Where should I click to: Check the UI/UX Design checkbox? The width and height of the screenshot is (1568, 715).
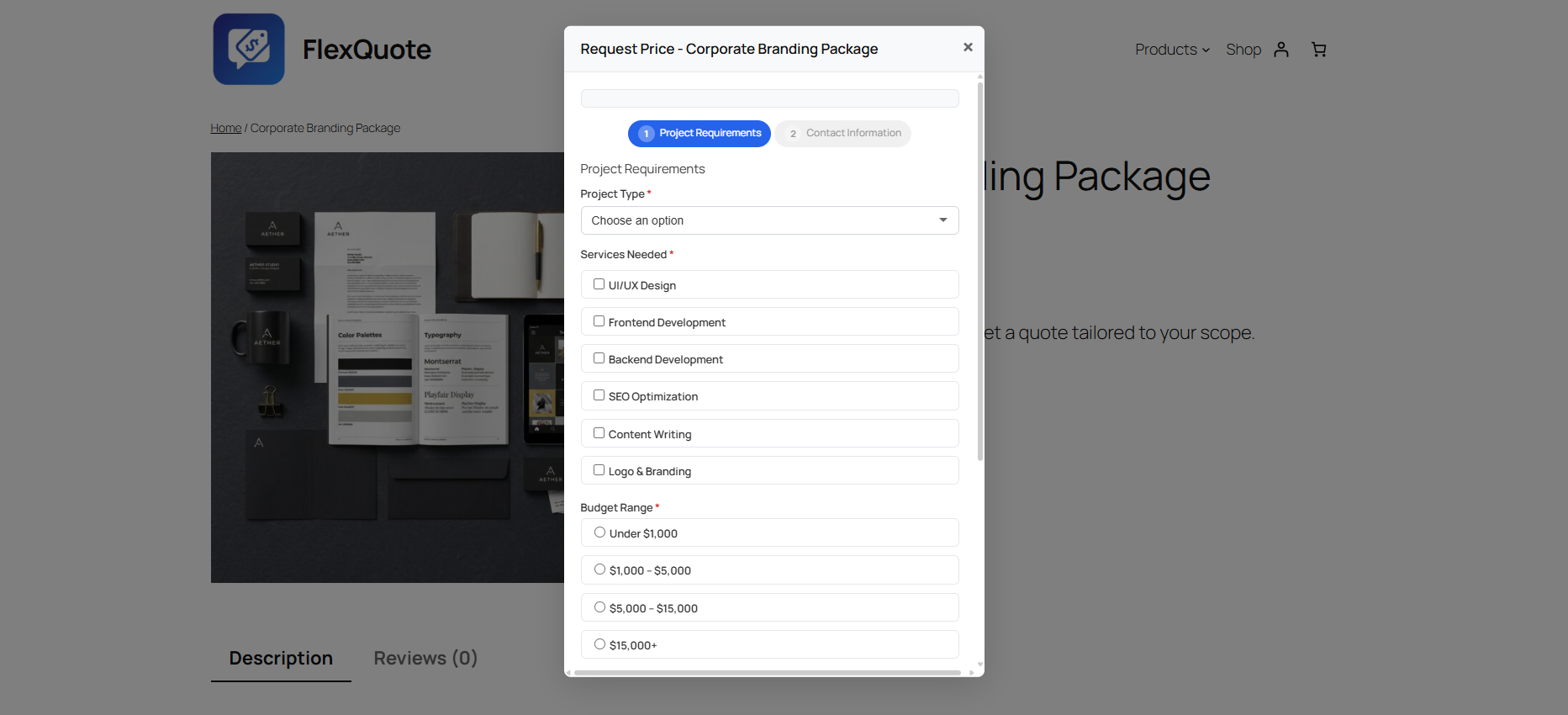(x=599, y=284)
